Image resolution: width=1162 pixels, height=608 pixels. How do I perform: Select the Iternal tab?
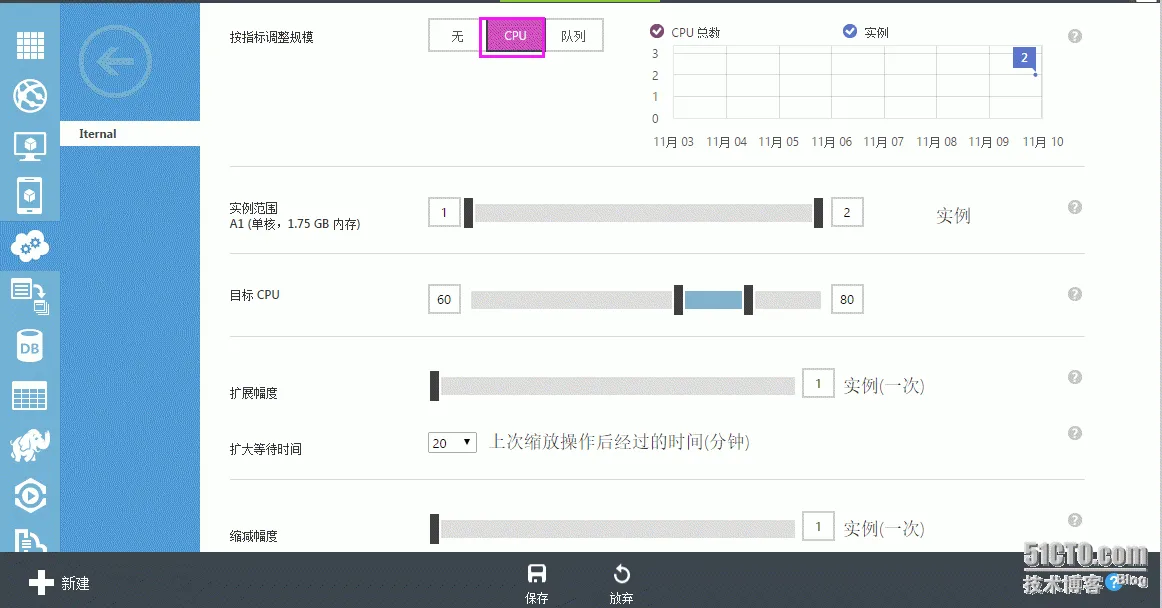(96, 133)
